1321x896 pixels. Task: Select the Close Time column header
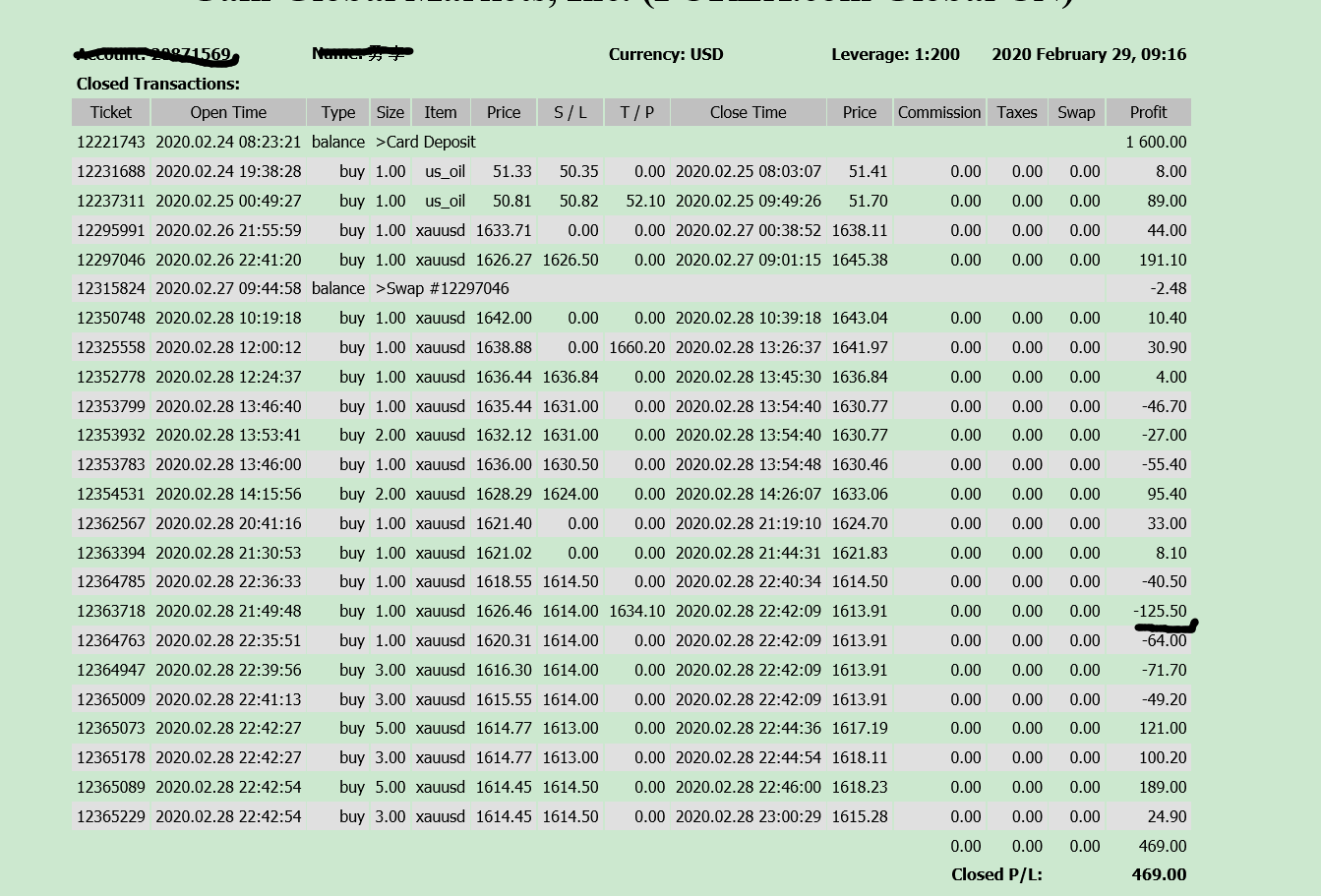coord(749,112)
